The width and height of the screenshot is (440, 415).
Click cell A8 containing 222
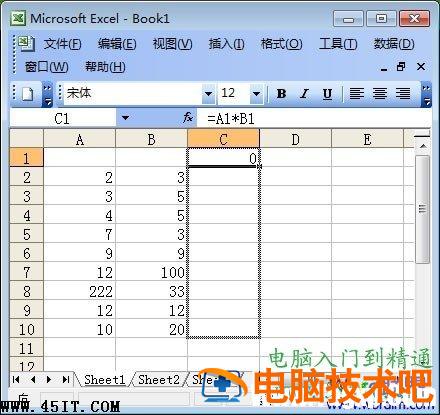[x=80, y=291]
